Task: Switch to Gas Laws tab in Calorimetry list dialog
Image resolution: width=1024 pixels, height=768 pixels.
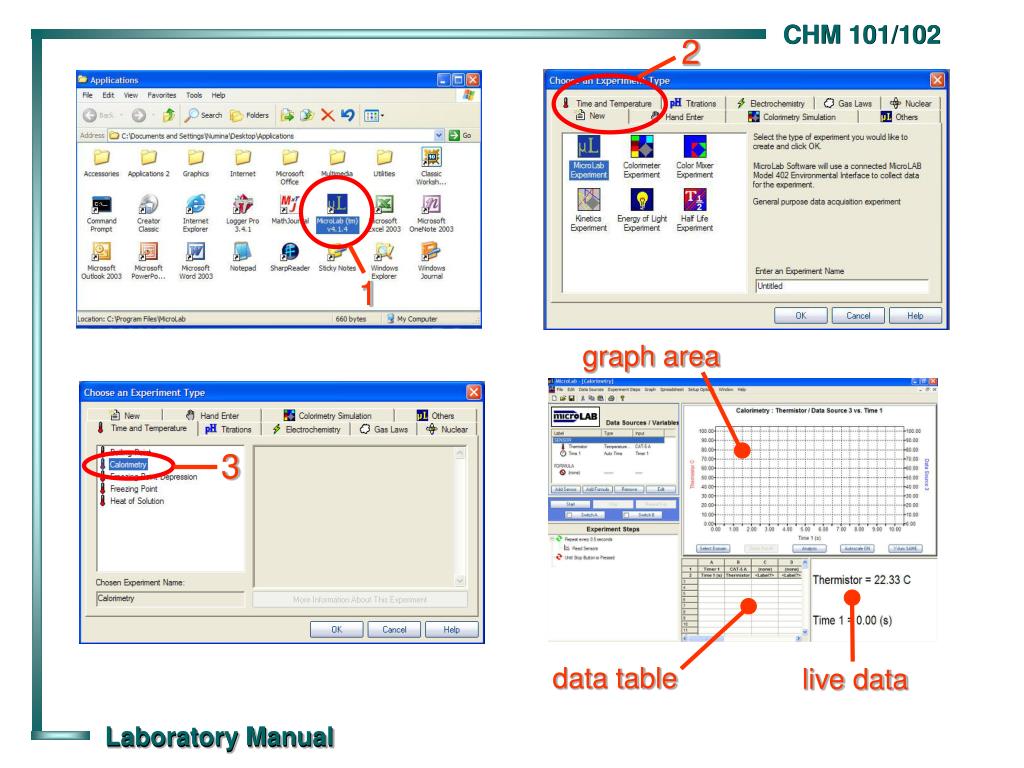Action: coord(384,429)
